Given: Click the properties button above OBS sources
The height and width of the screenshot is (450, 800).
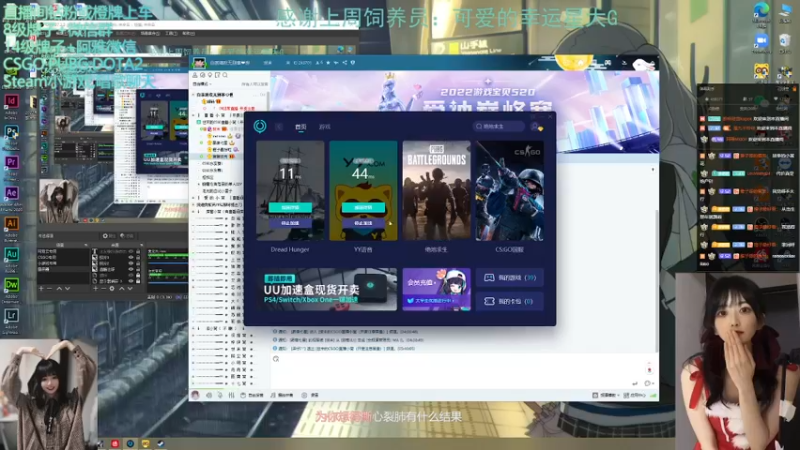Looking at the screenshot, I should click(x=109, y=236).
